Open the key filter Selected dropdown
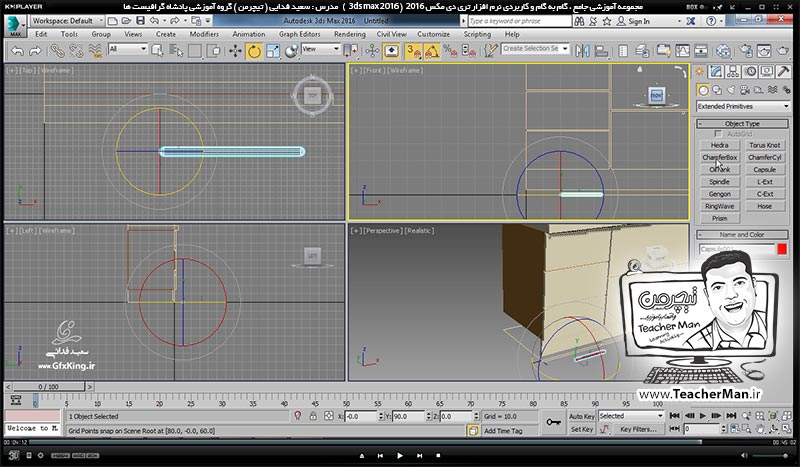Viewport: 800px width, 467px height. pyautogui.click(x=631, y=416)
